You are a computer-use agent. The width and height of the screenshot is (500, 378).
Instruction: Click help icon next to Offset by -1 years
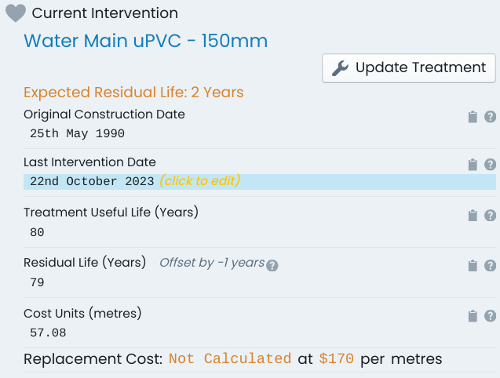pyautogui.click(x=272, y=266)
